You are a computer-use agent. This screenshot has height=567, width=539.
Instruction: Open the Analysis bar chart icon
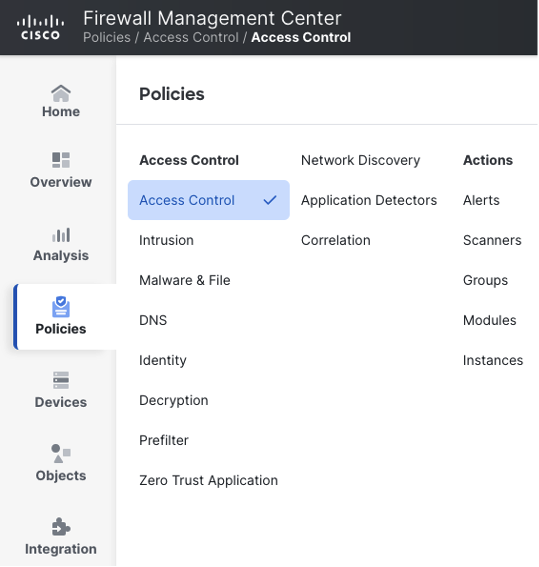click(61, 235)
